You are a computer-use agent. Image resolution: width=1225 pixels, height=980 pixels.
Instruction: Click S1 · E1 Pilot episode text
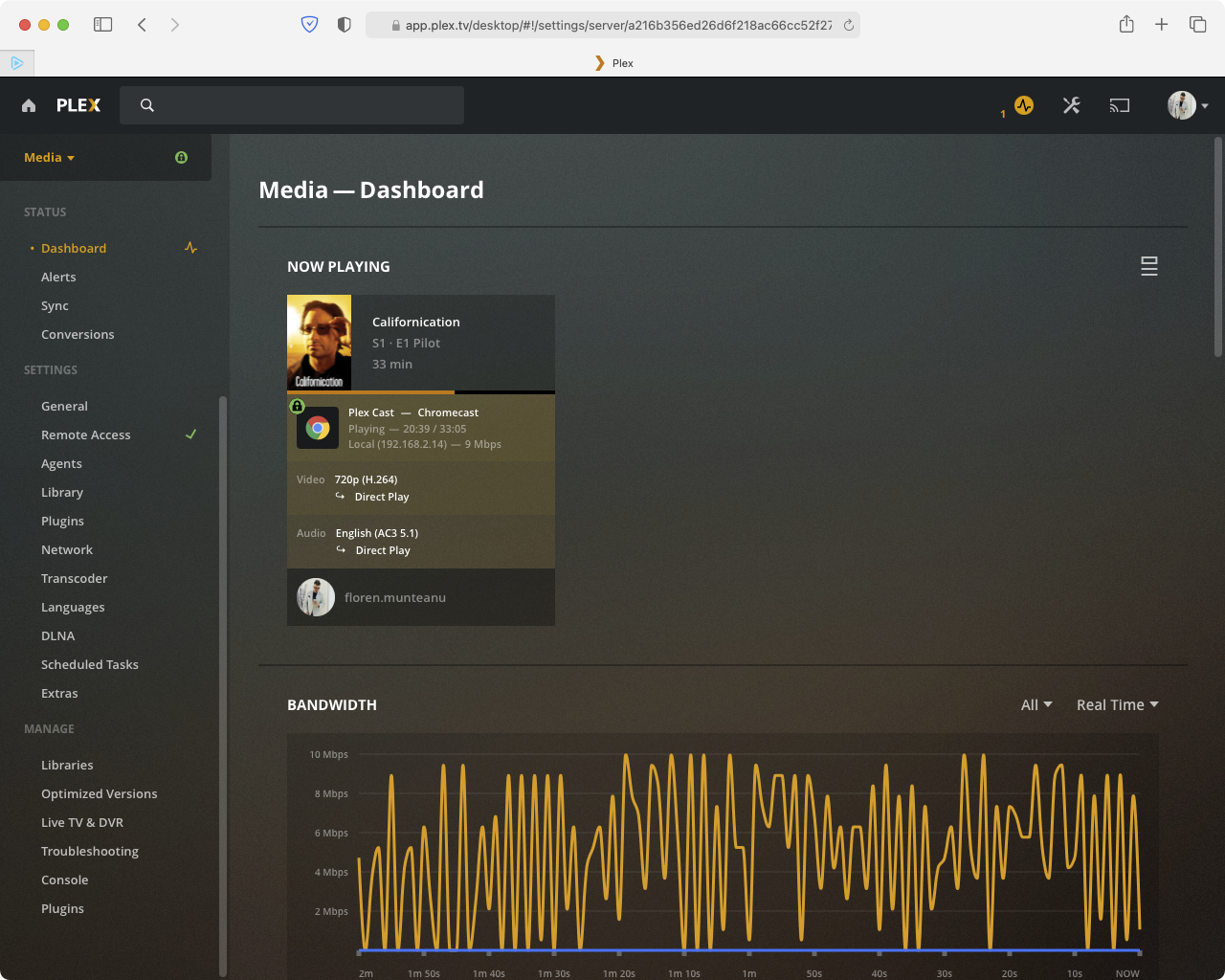tap(406, 343)
